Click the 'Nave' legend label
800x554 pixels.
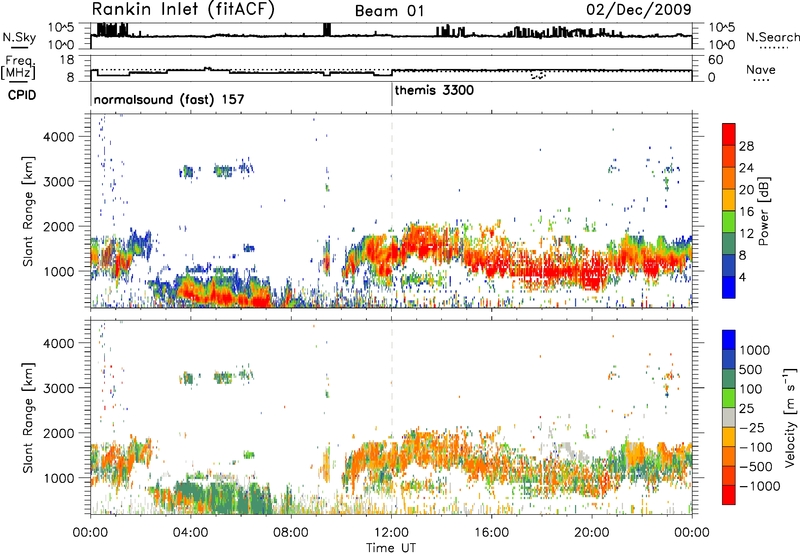(760, 69)
